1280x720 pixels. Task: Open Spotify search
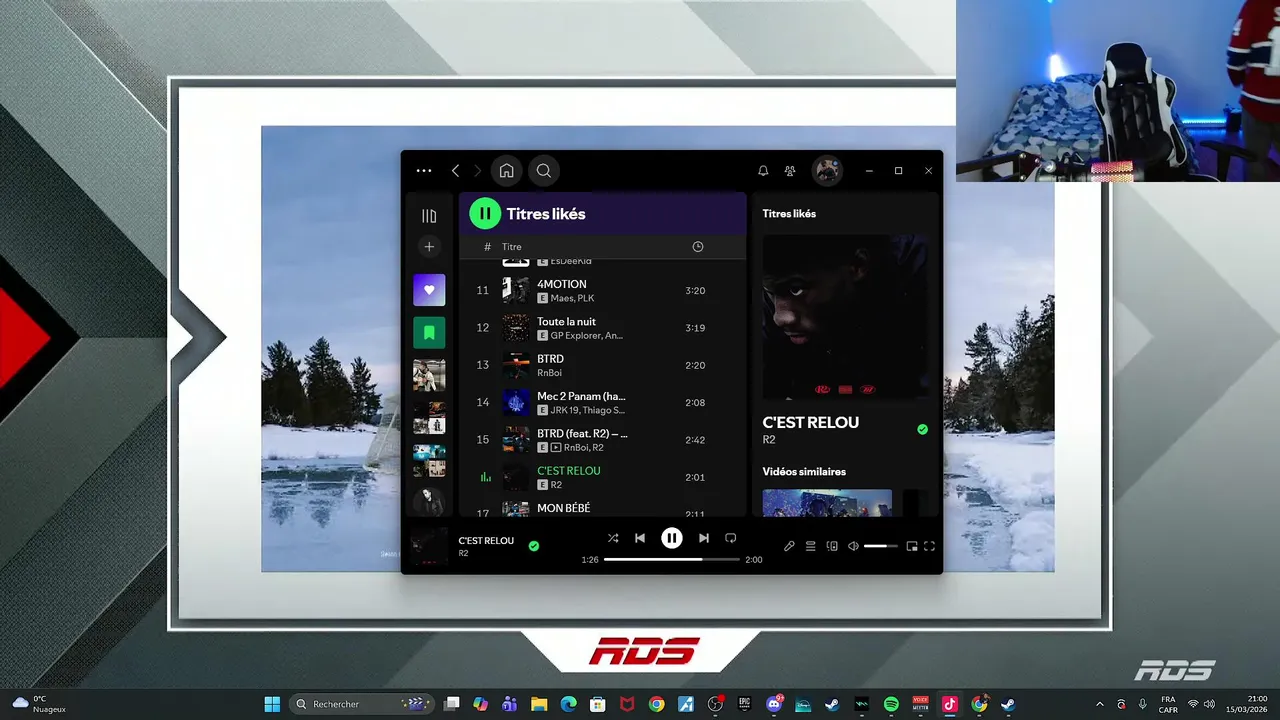pyautogui.click(x=544, y=171)
